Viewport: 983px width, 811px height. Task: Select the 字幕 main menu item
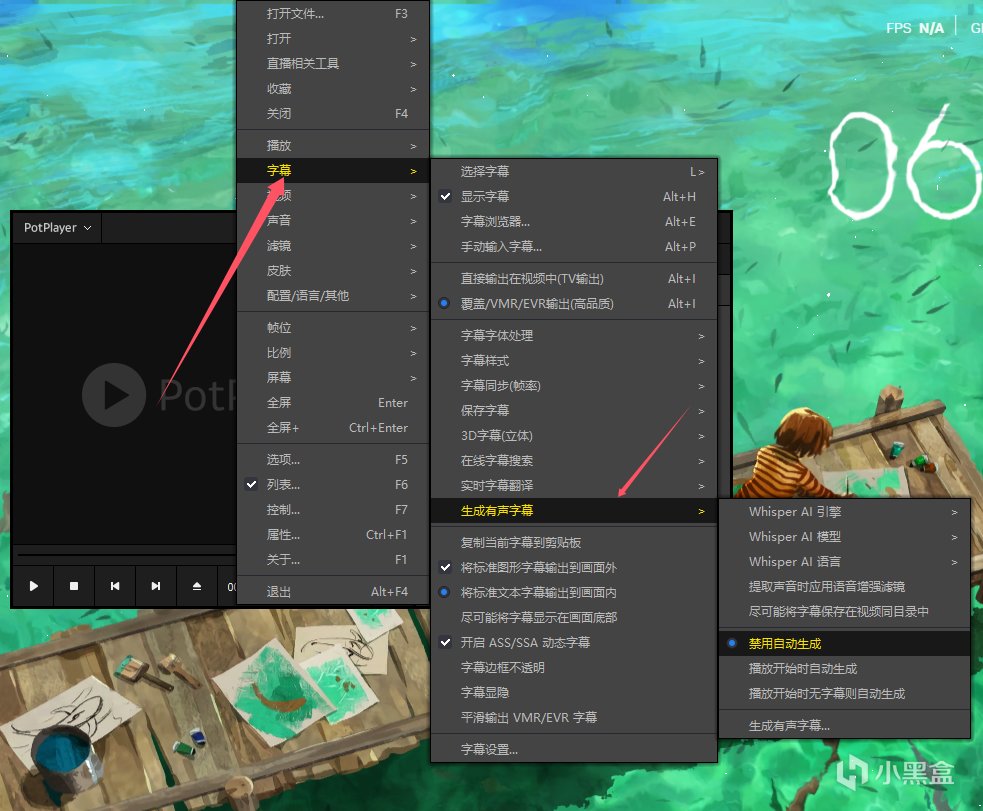pyautogui.click(x=333, y=170)
